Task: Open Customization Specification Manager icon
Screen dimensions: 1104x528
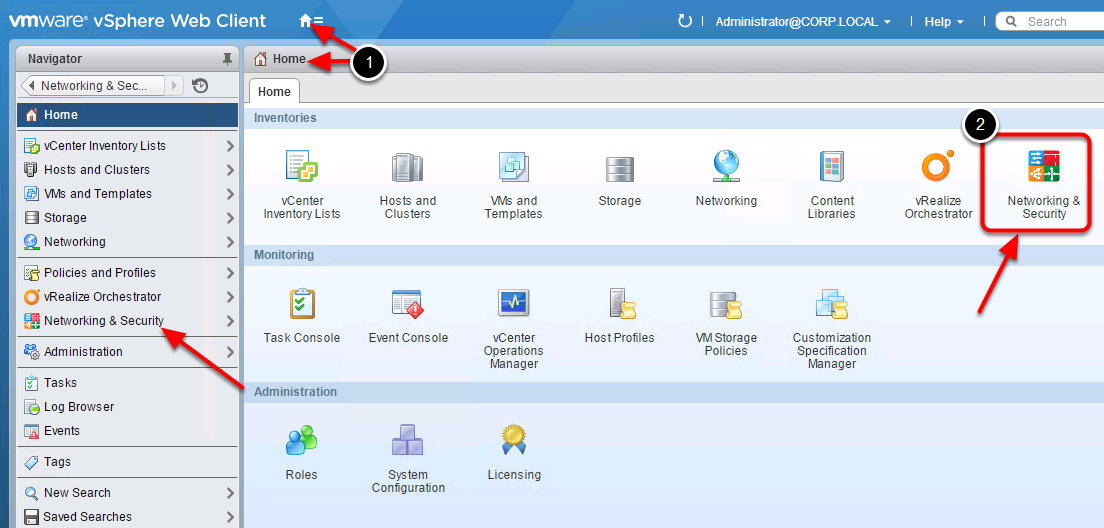Action: pyautogui.click(x=832, y=304)
